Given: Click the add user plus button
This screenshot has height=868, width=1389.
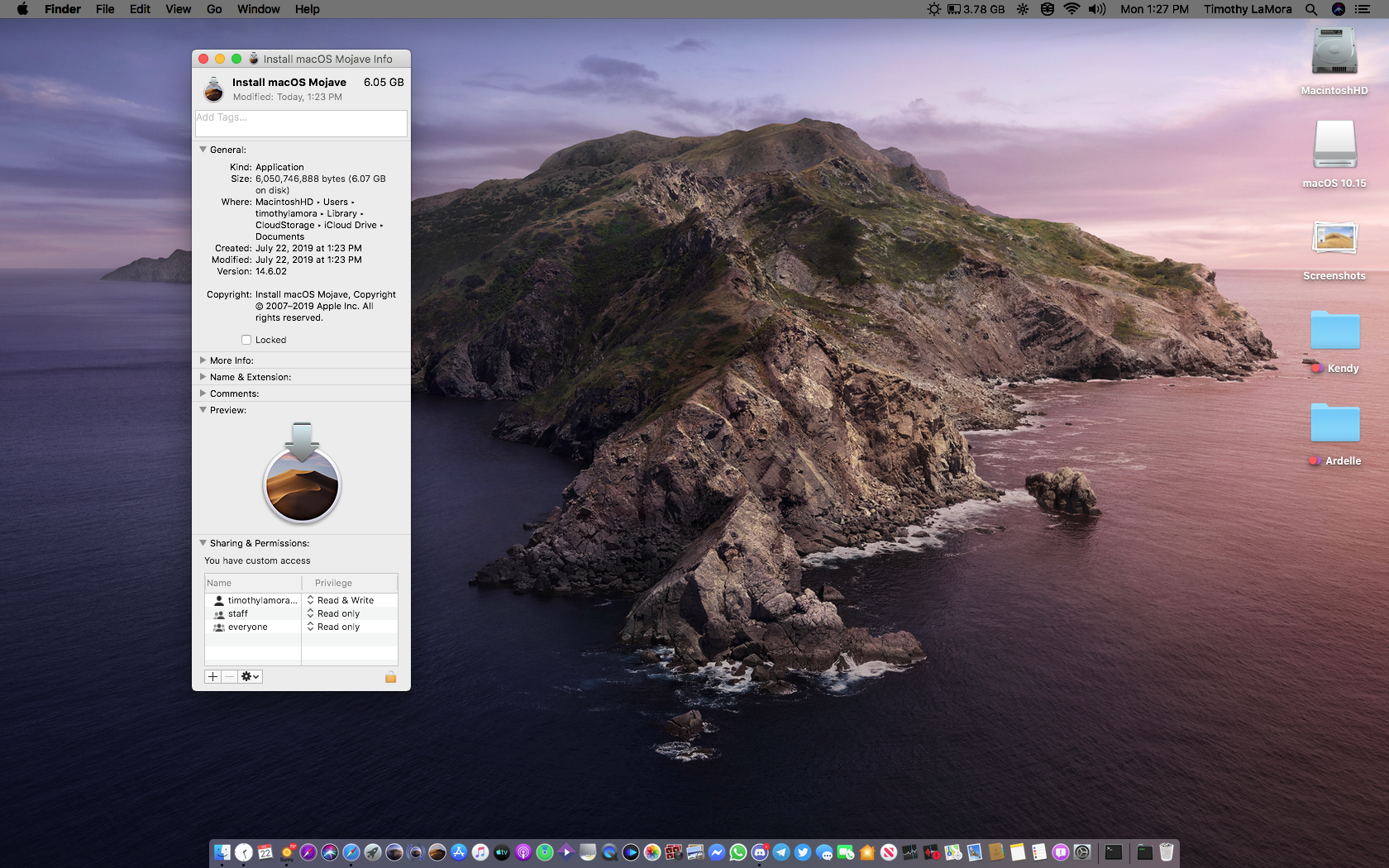Looking at the screenshot, I should tap(212, 676).
